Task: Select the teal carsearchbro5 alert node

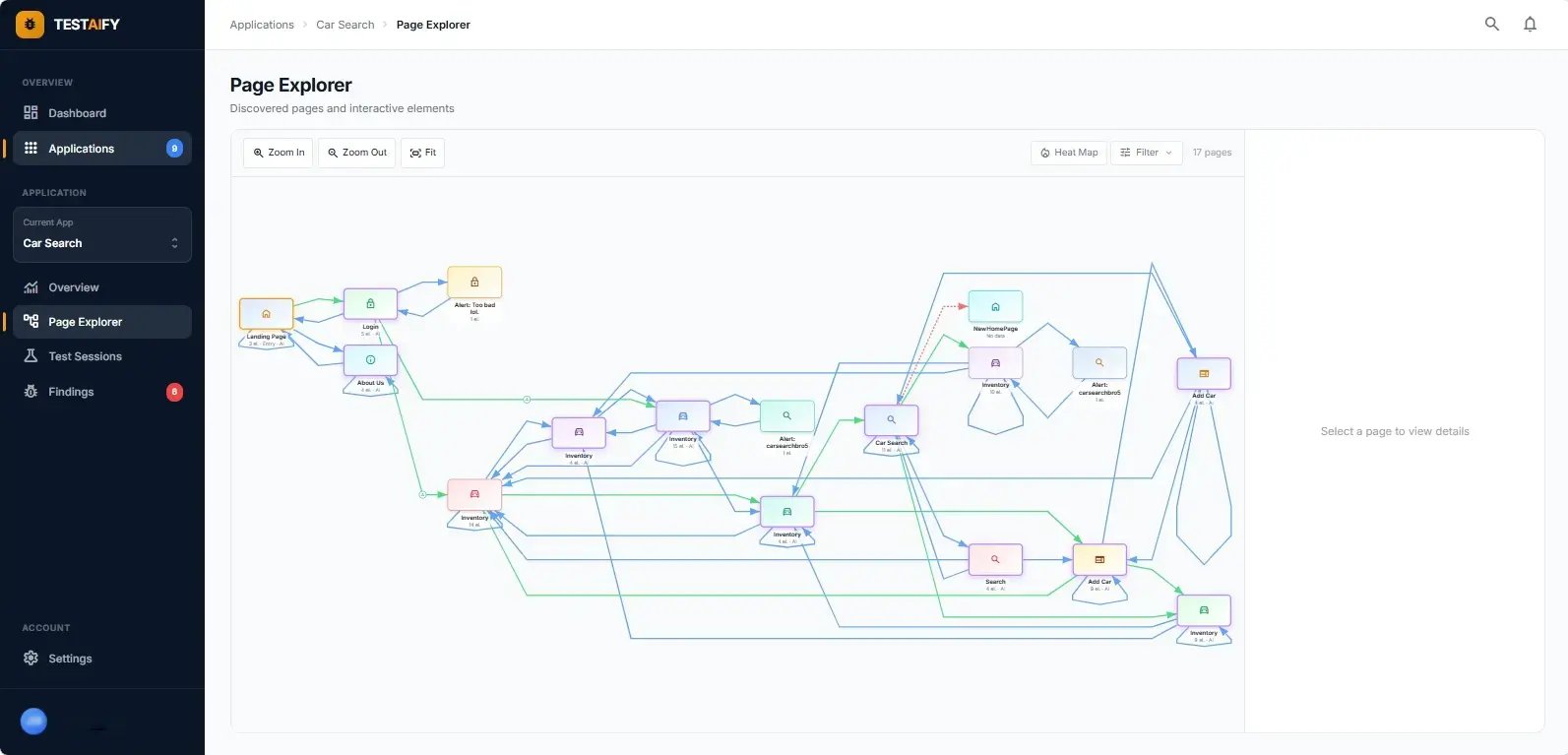Action: tap(787, 415)
